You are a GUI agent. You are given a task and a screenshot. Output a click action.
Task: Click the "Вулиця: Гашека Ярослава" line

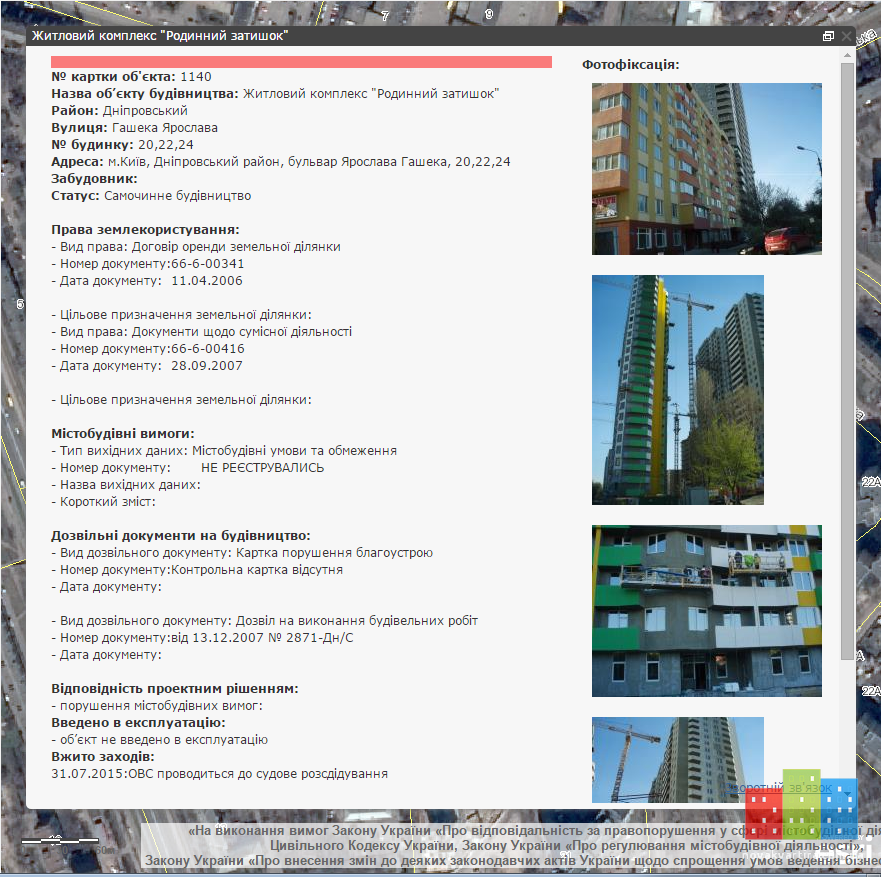[x=134, y=128]
